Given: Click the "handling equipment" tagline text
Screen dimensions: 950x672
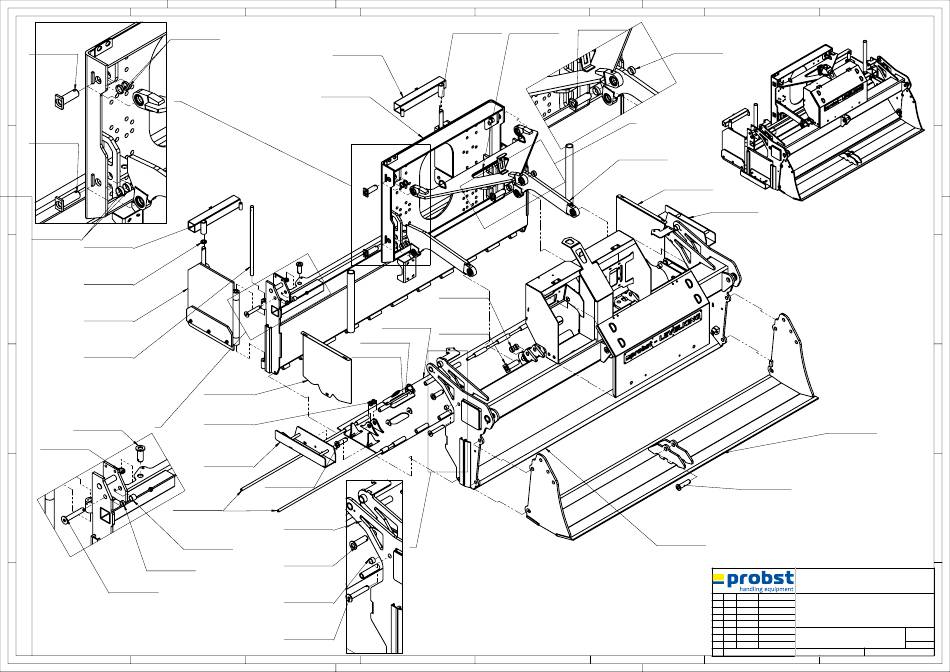Looking at the screenshot, I should [766, 589].
